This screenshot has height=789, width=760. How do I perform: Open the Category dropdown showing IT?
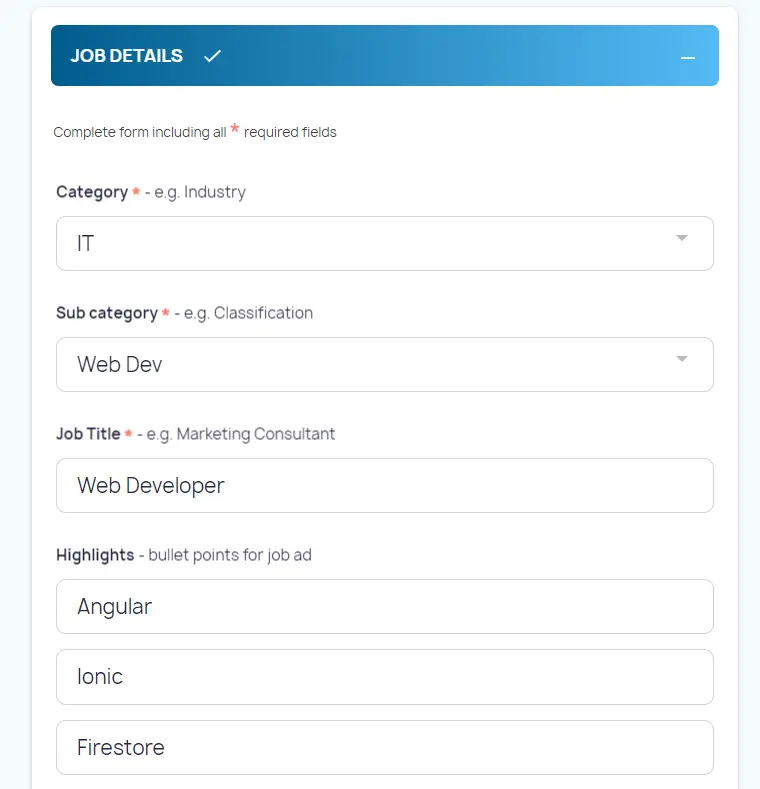pos(384,243)
